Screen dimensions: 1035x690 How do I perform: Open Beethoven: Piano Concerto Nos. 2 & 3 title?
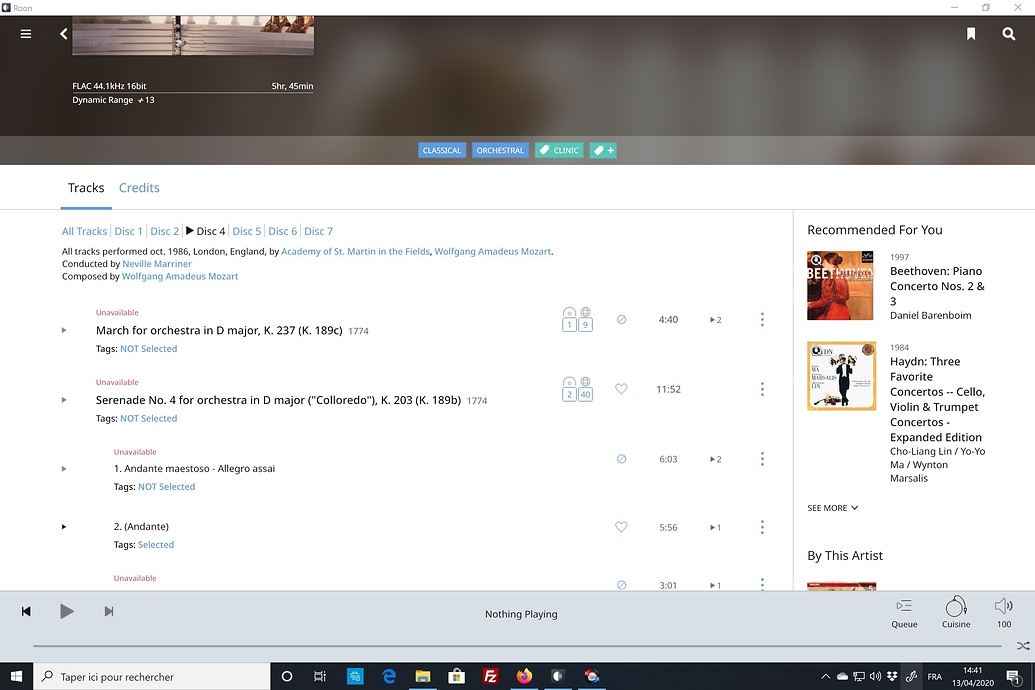tap(937, 286)
